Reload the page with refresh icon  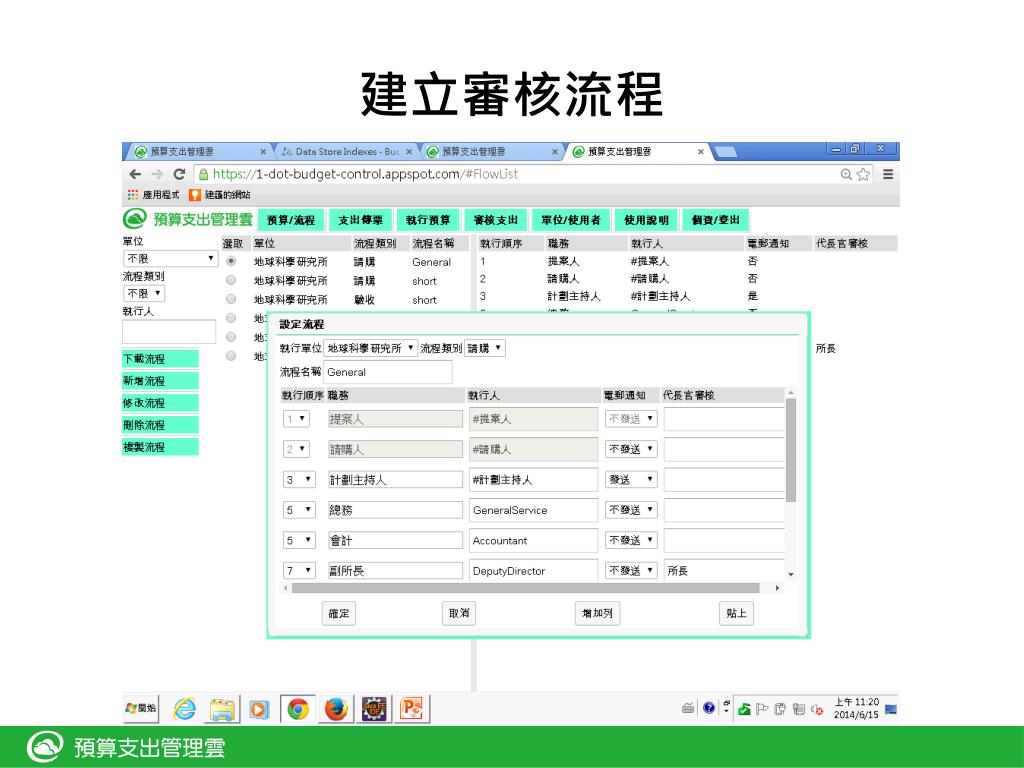pyautogui.click(x=179, y=174)
